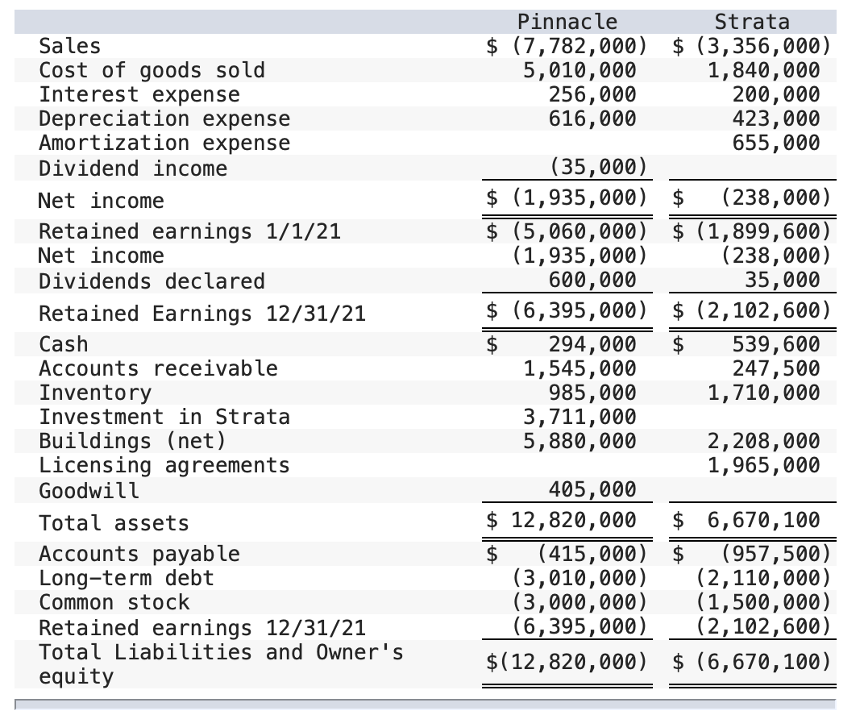Image resolution: width=864 pixels, height=710 pixels.
Task: Click the Goodwill amount 405,000
Action: pyautogui.click(x=595, y=491)
